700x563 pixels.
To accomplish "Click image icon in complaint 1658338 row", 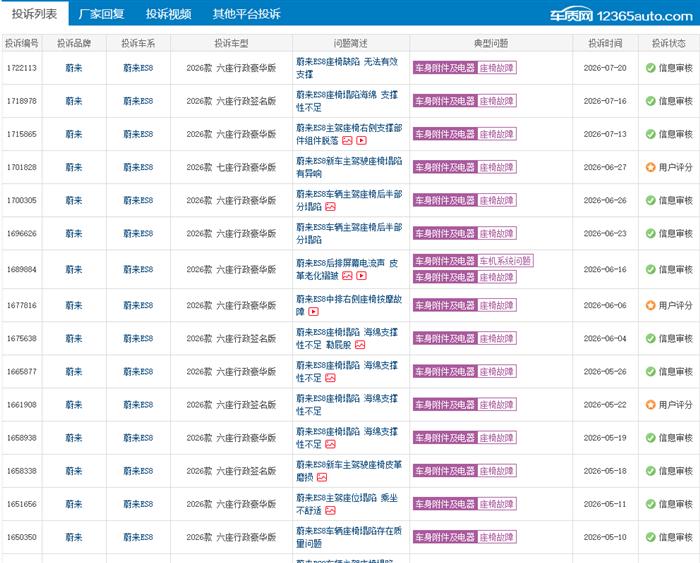I will click(x=322, y=477).
